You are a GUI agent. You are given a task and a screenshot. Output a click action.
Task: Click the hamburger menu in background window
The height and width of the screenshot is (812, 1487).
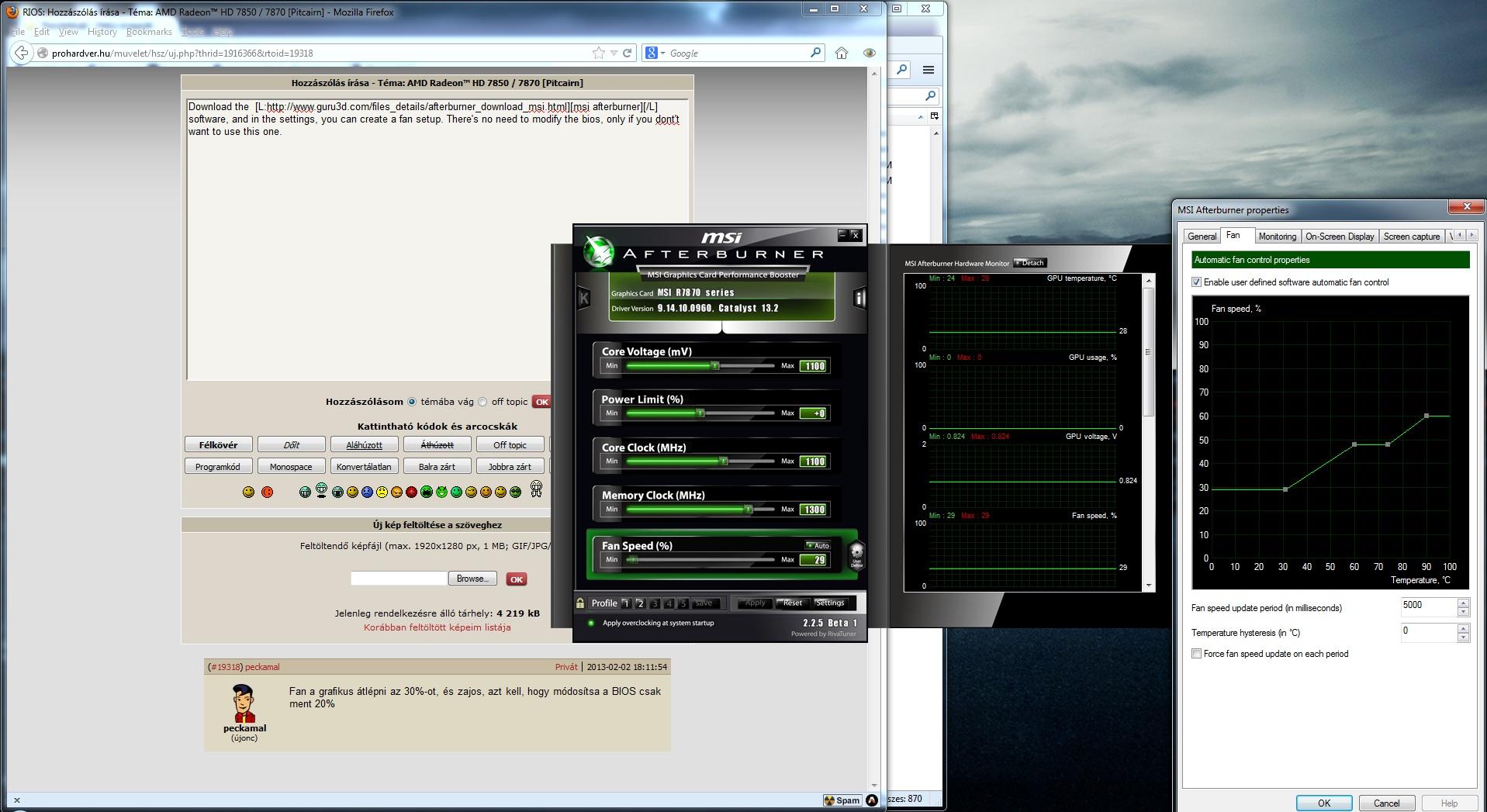click(x=928, y=70)
